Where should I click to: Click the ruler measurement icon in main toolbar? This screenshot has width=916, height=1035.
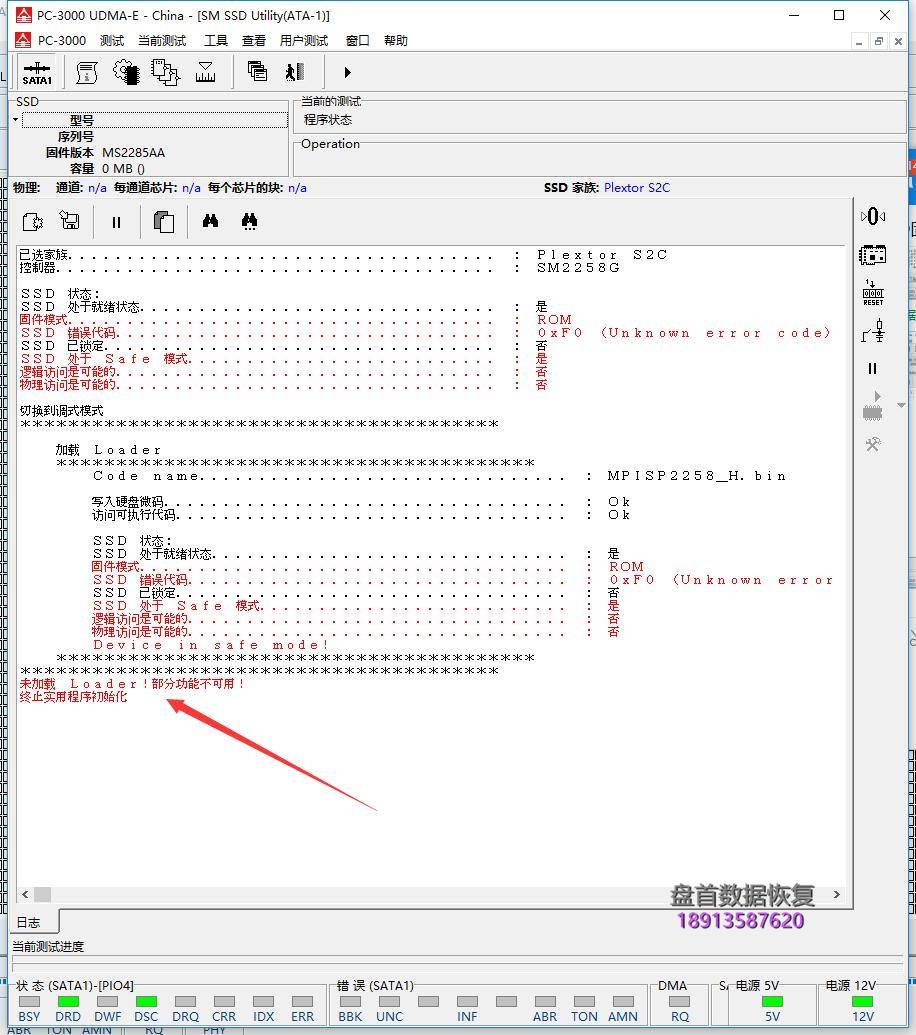tap(206, 72)
